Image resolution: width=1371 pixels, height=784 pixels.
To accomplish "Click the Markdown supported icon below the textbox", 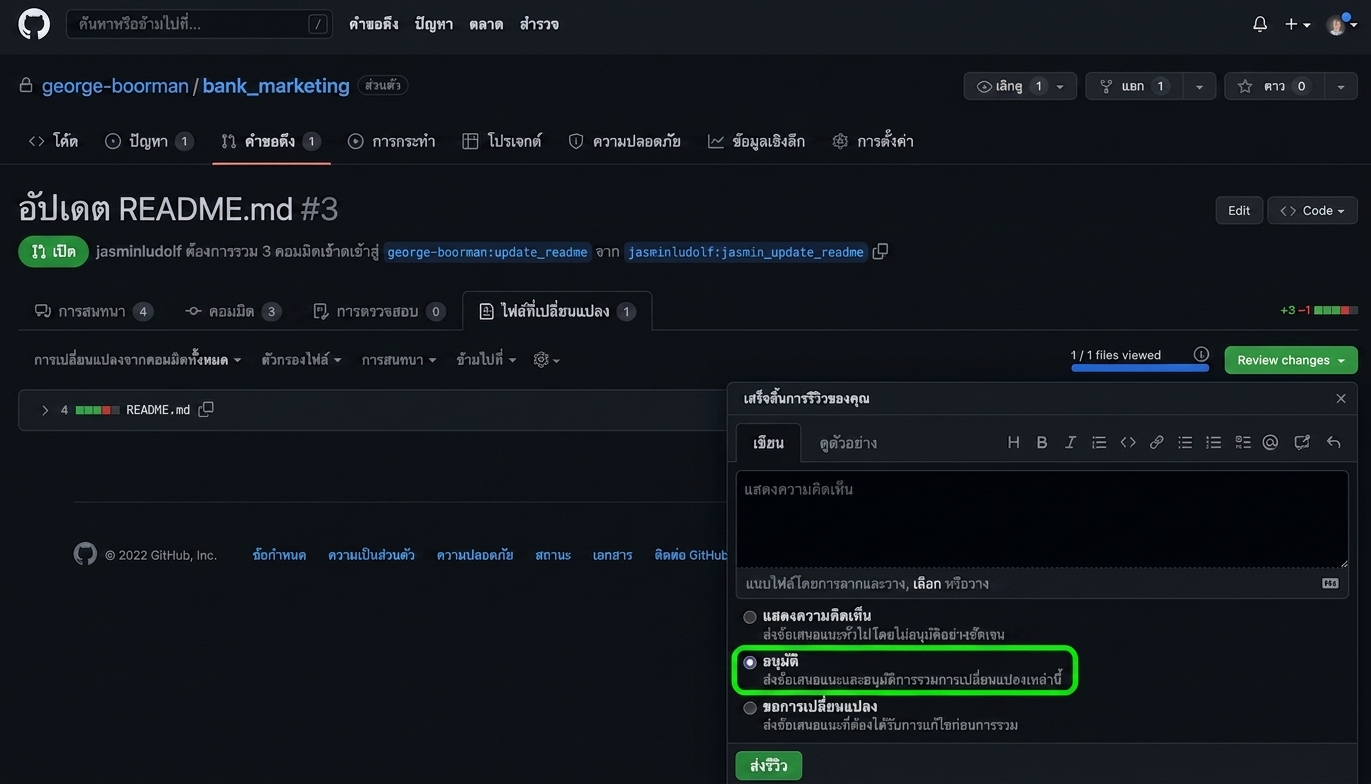I will (x=1330, y=583).
